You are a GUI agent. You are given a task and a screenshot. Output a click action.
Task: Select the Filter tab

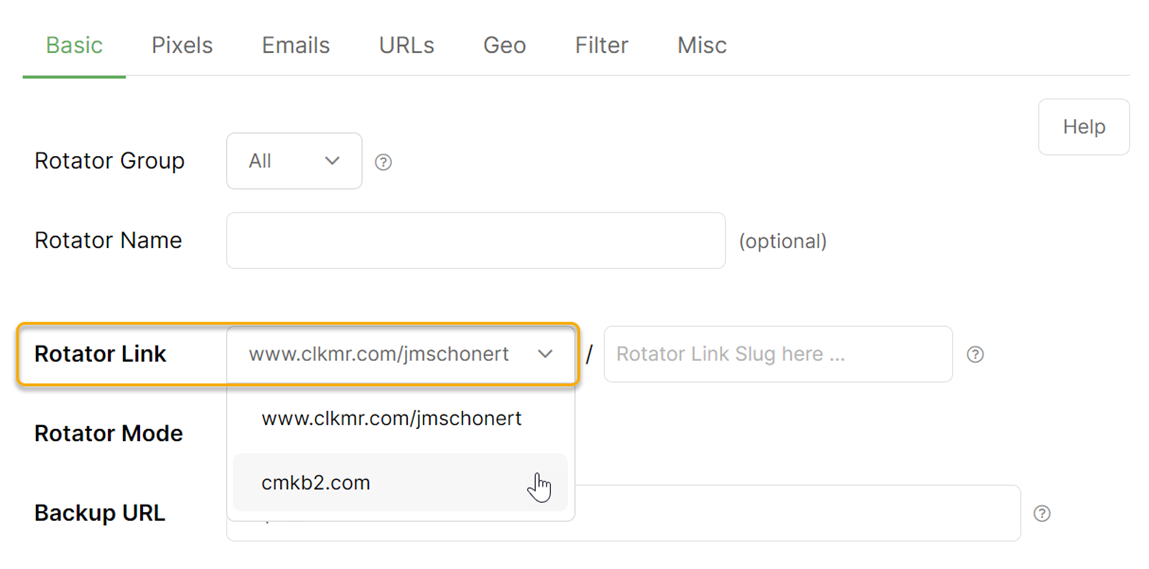pyautogui.click(x=601, y=46)
